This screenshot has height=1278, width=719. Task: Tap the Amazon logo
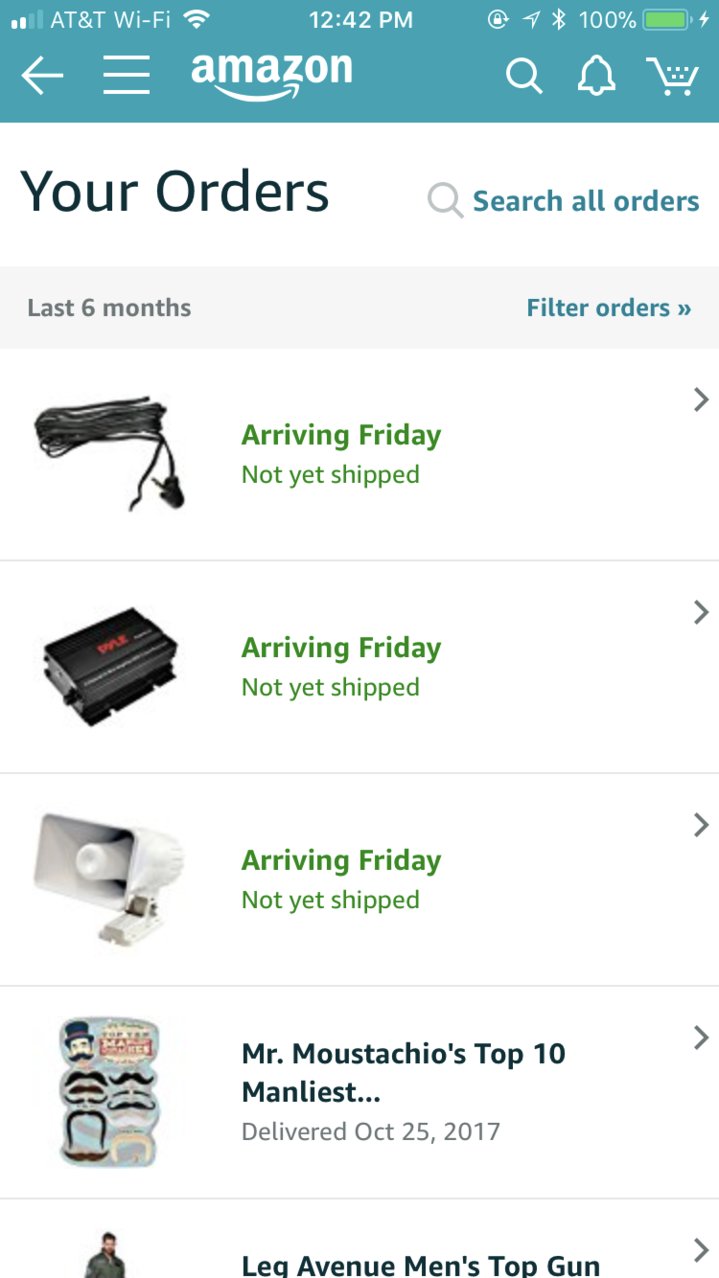pos(271,76)
